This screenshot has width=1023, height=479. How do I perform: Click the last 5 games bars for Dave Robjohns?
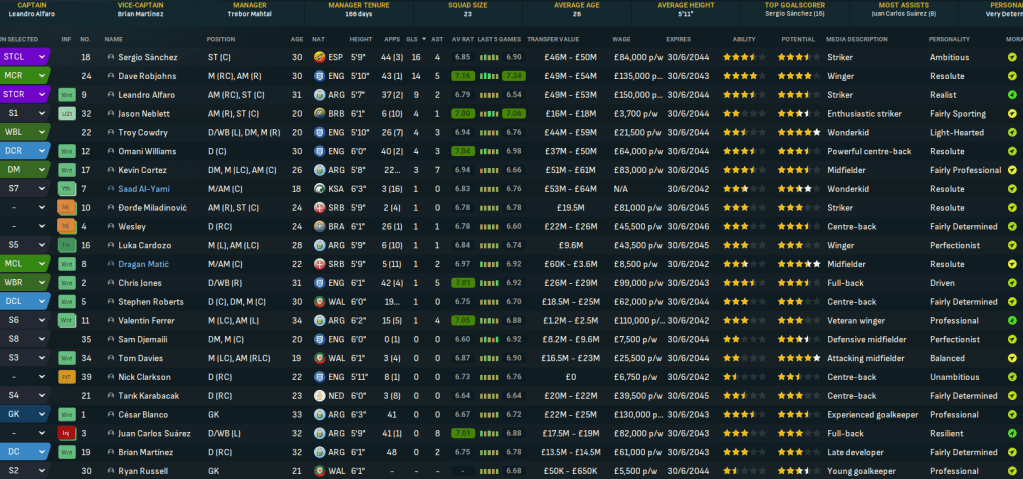[x=489, y=76]
